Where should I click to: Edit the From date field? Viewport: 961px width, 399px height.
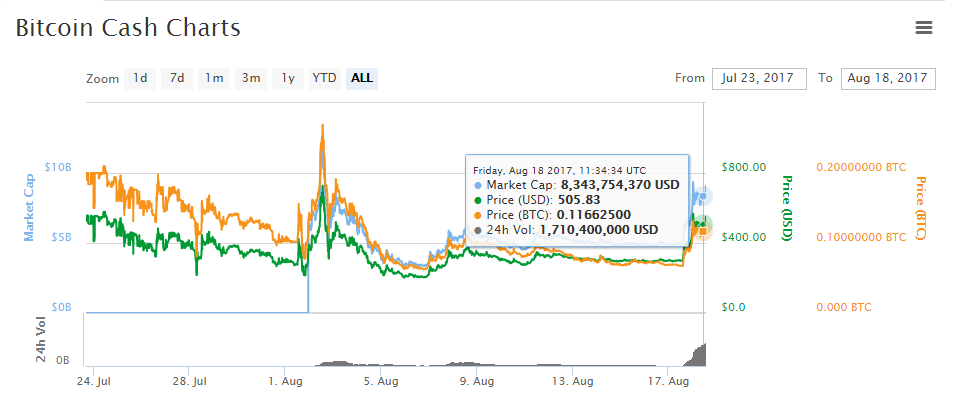pos(759,79)
